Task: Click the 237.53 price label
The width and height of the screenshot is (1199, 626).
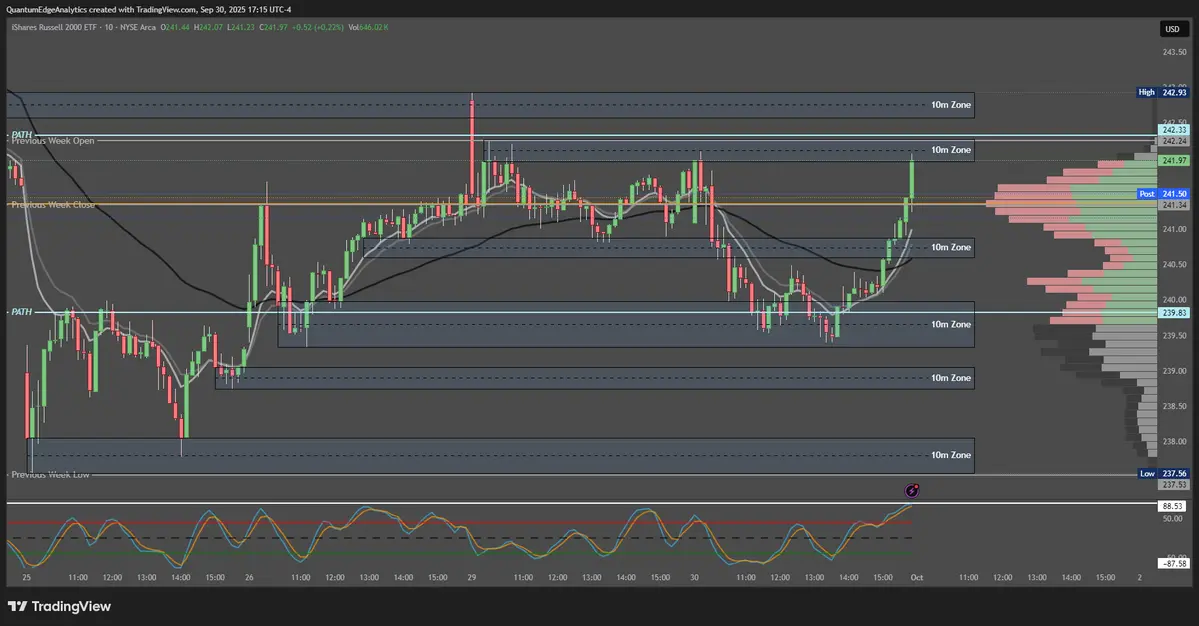Action: coord(1174,485)
